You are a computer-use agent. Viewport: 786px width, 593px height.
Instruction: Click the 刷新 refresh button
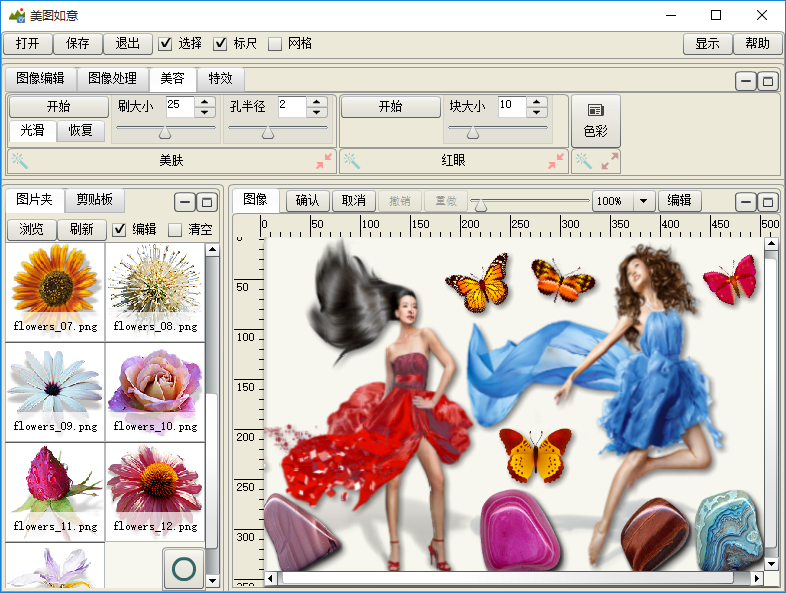coord(82,230)
